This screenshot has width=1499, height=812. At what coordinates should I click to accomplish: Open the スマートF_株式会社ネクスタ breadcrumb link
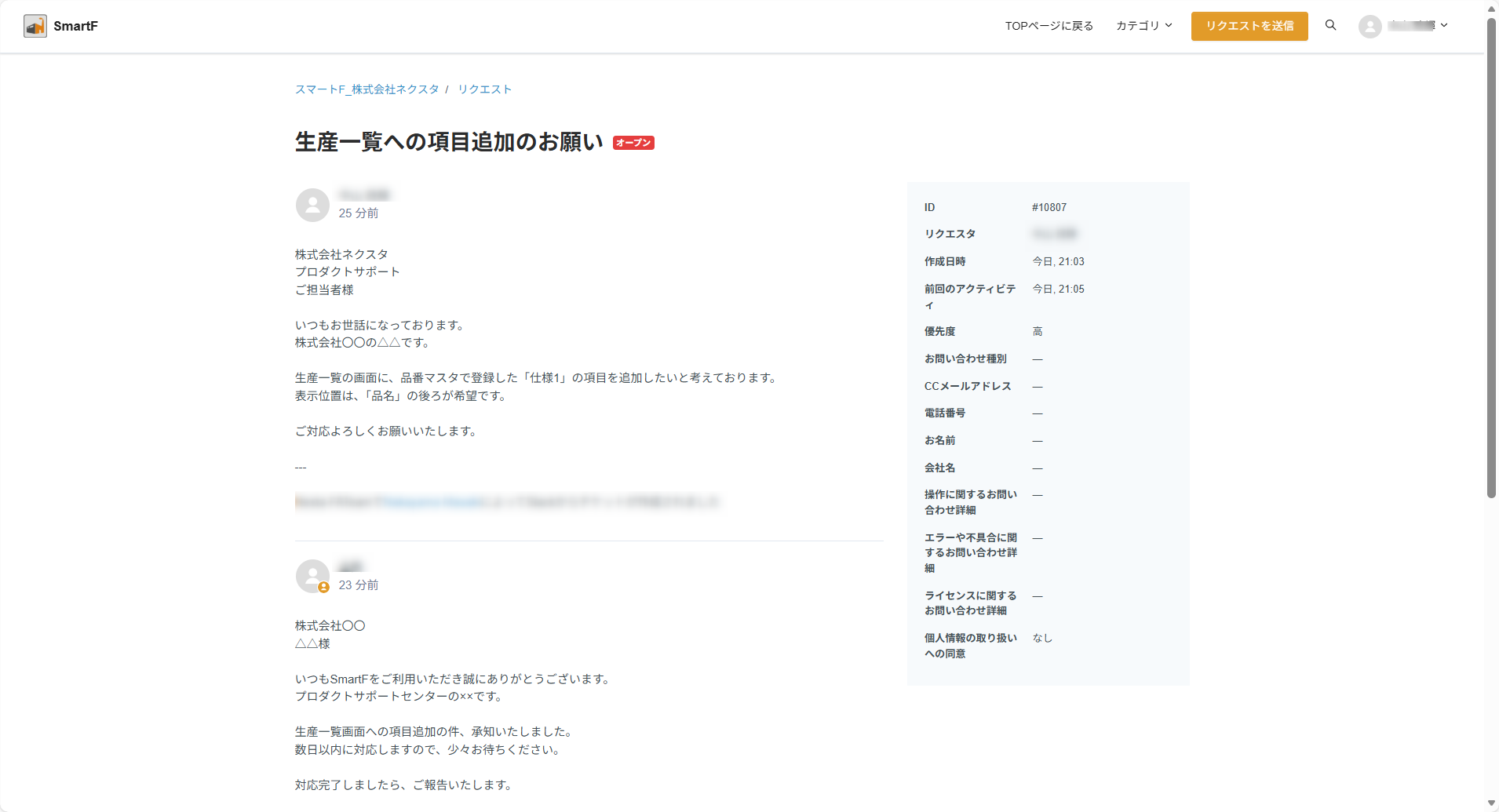(367, 89)
